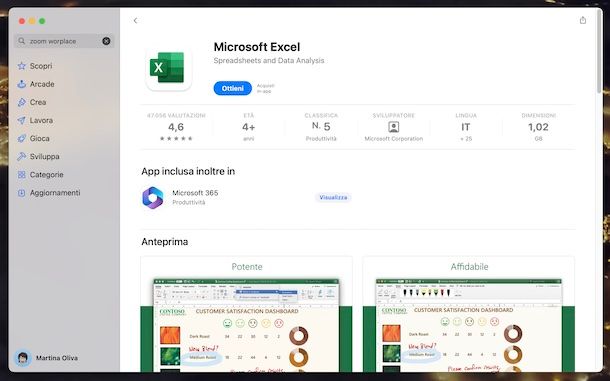610x381 pixels.
Task: Click the 1,02 GB size info
Action: (538, 127)
